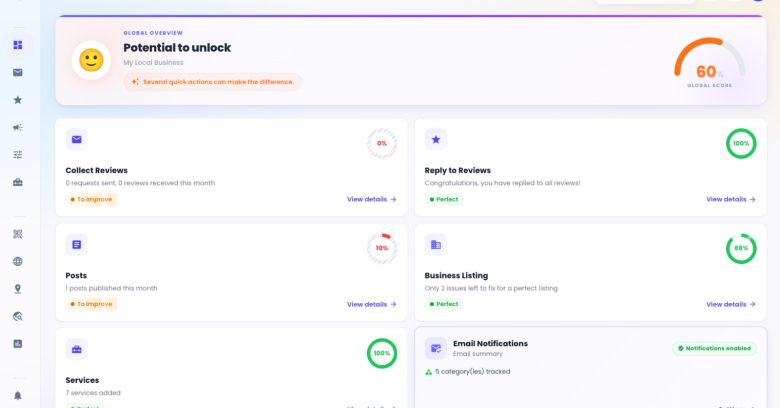
Task: View details for Collect Reviews
Action: click(372, 199)
